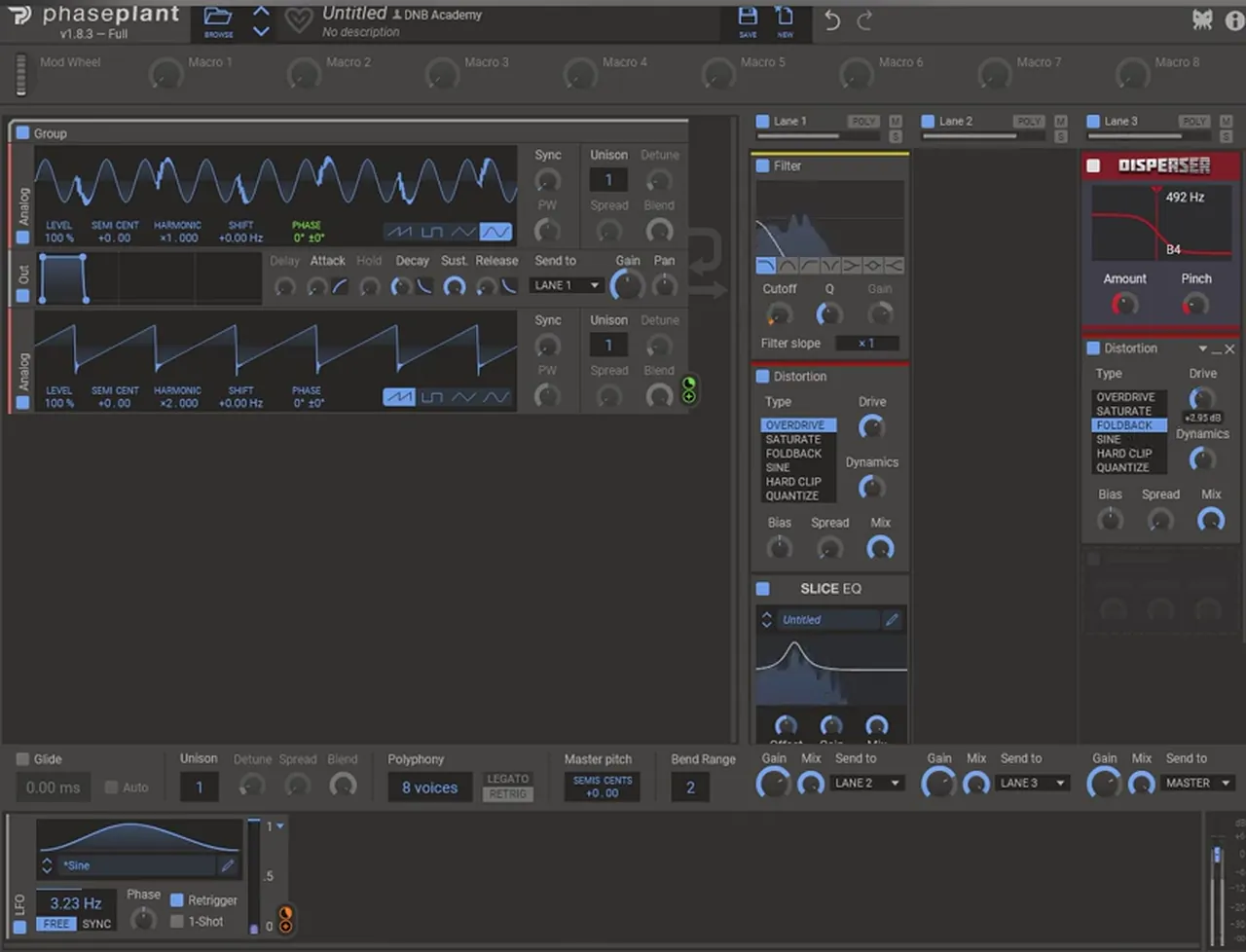Select SINE type in Lane 3 Distortion
The width and height of the screenshot is (1246, 952).
point(1108,439)
